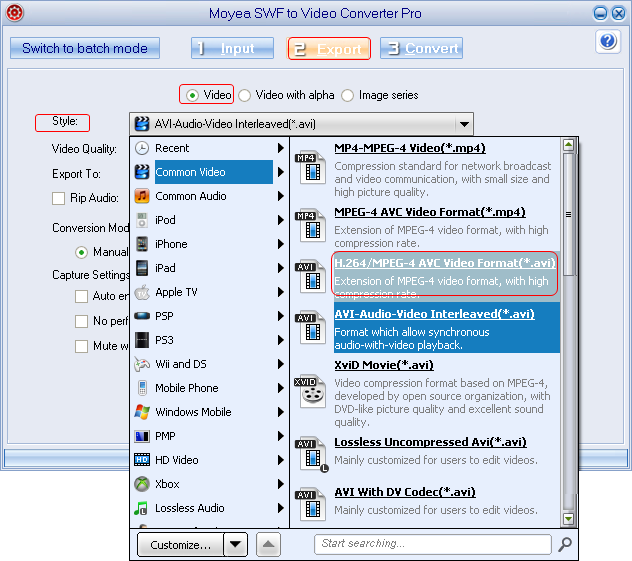Click the Mobile Phone icon

pyautogui.click(x=142, y=388)
